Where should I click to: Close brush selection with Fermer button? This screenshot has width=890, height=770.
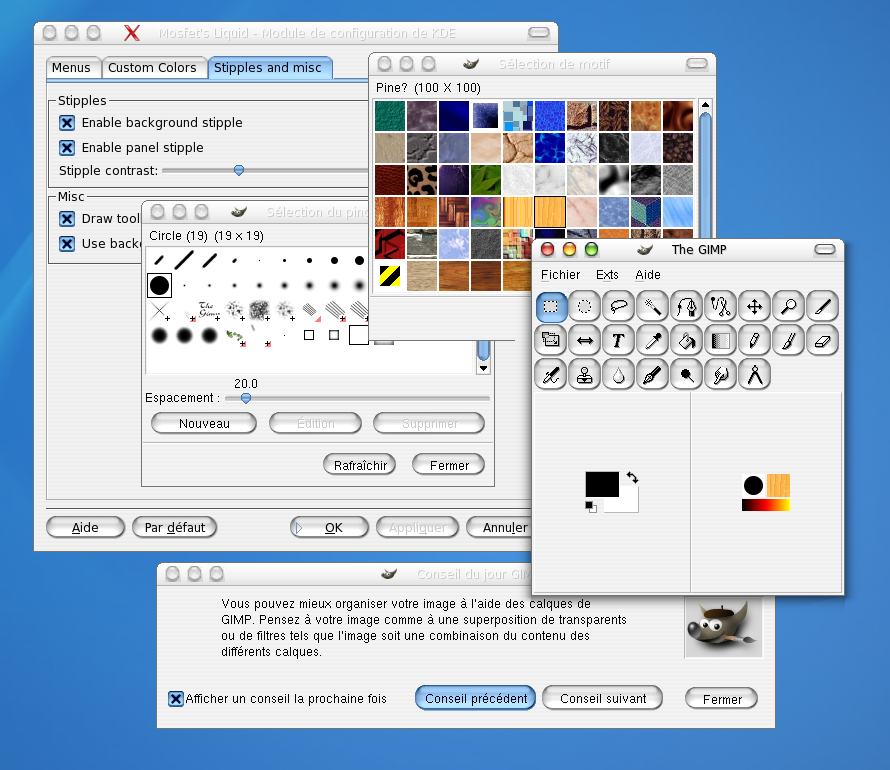click(x=449, y=465)
